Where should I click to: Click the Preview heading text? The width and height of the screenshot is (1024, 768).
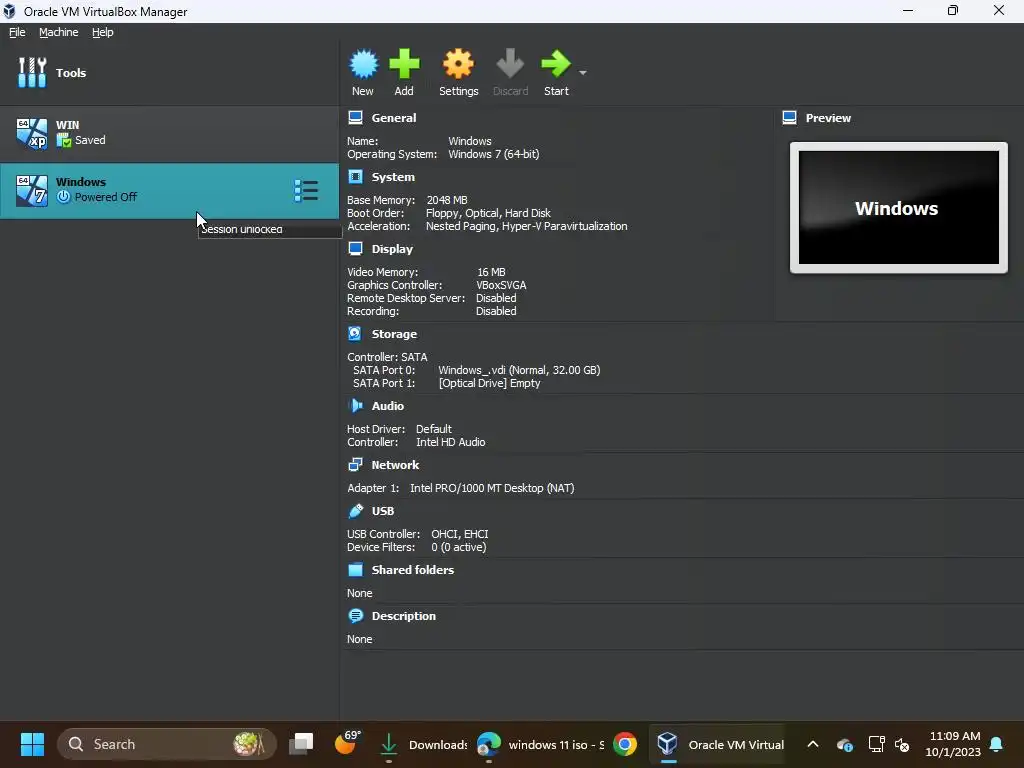[x=828, y=118]
